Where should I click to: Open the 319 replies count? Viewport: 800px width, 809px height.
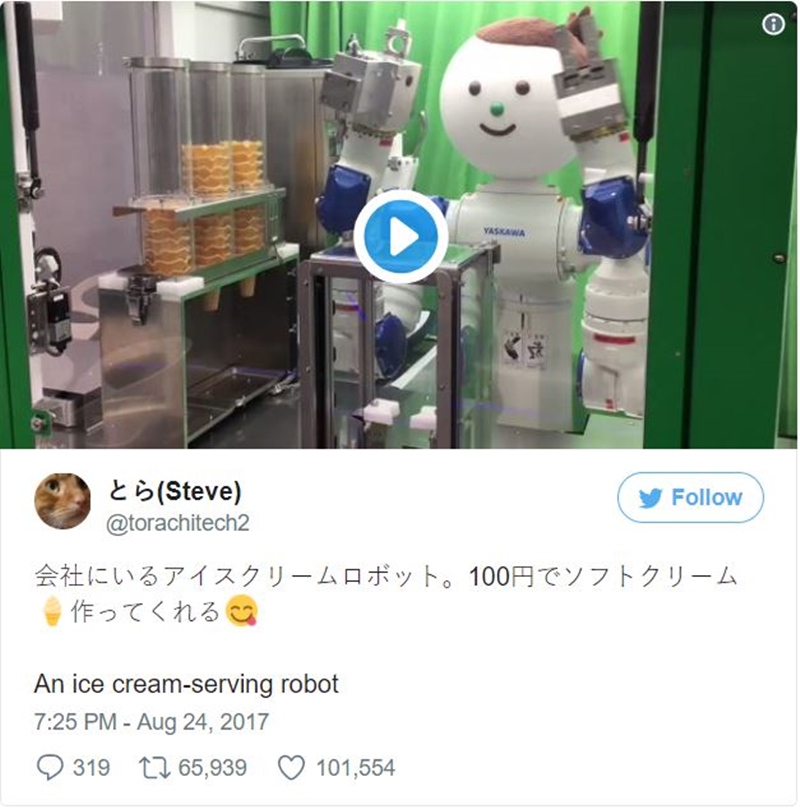pos(91,768)
